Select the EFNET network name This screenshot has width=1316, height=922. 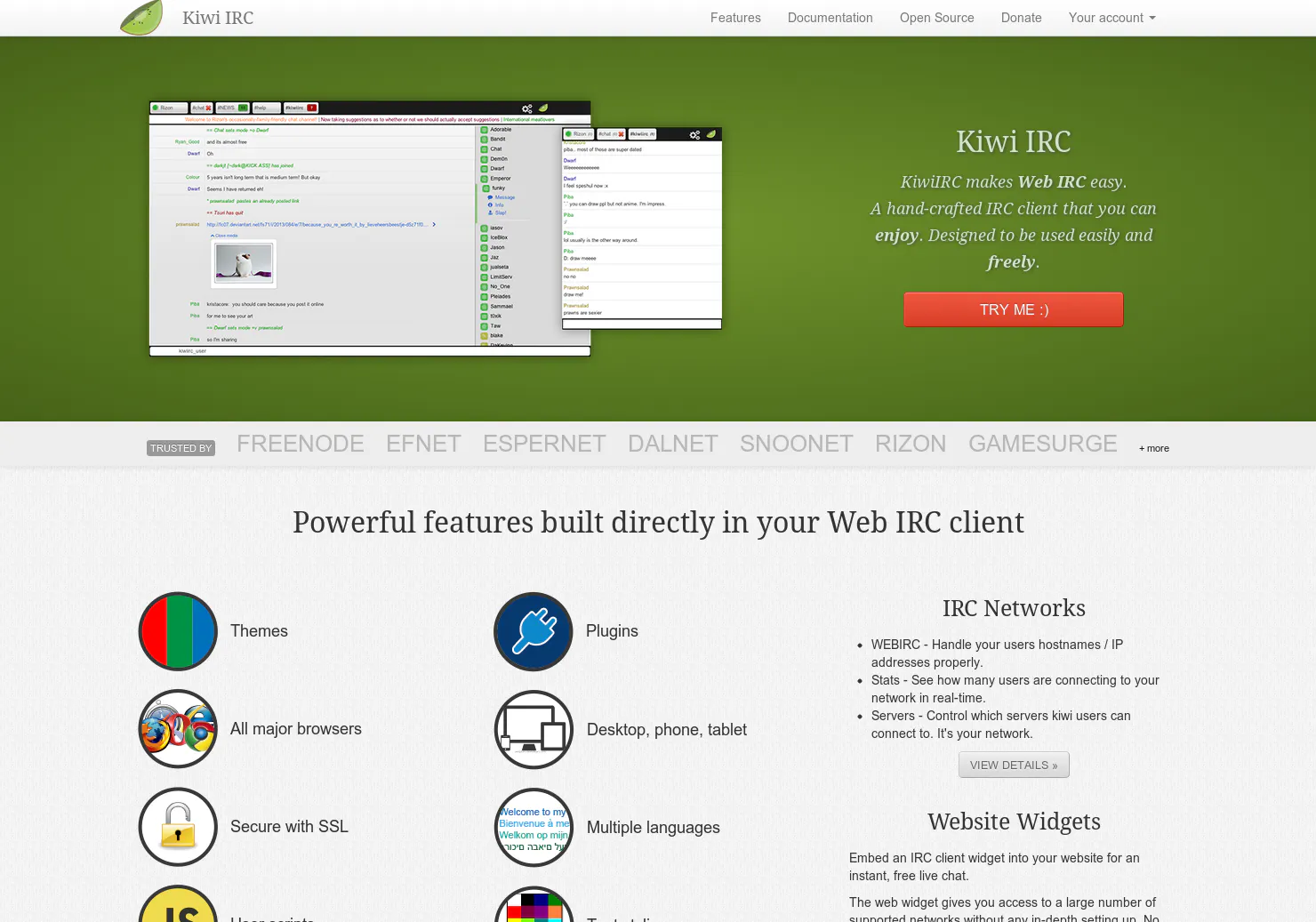tap(423, 444)
